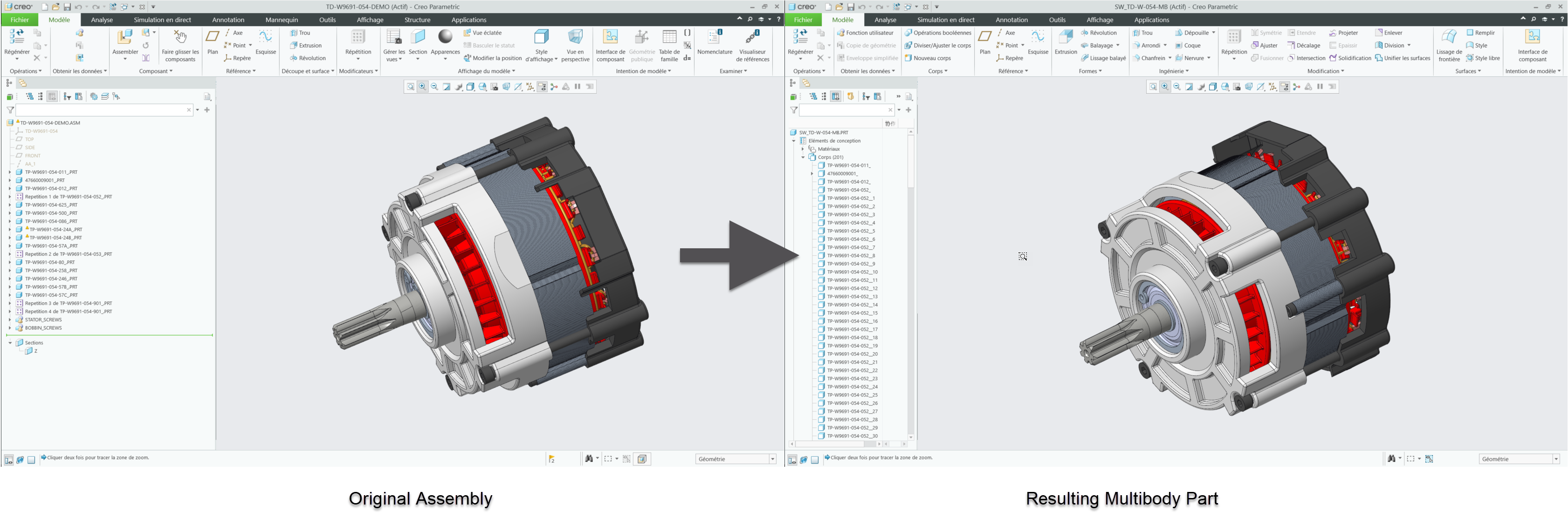Click zoom-in icon in left graphics toolbar
Viewport: 1568px width, 532px height.
(422, 87)
